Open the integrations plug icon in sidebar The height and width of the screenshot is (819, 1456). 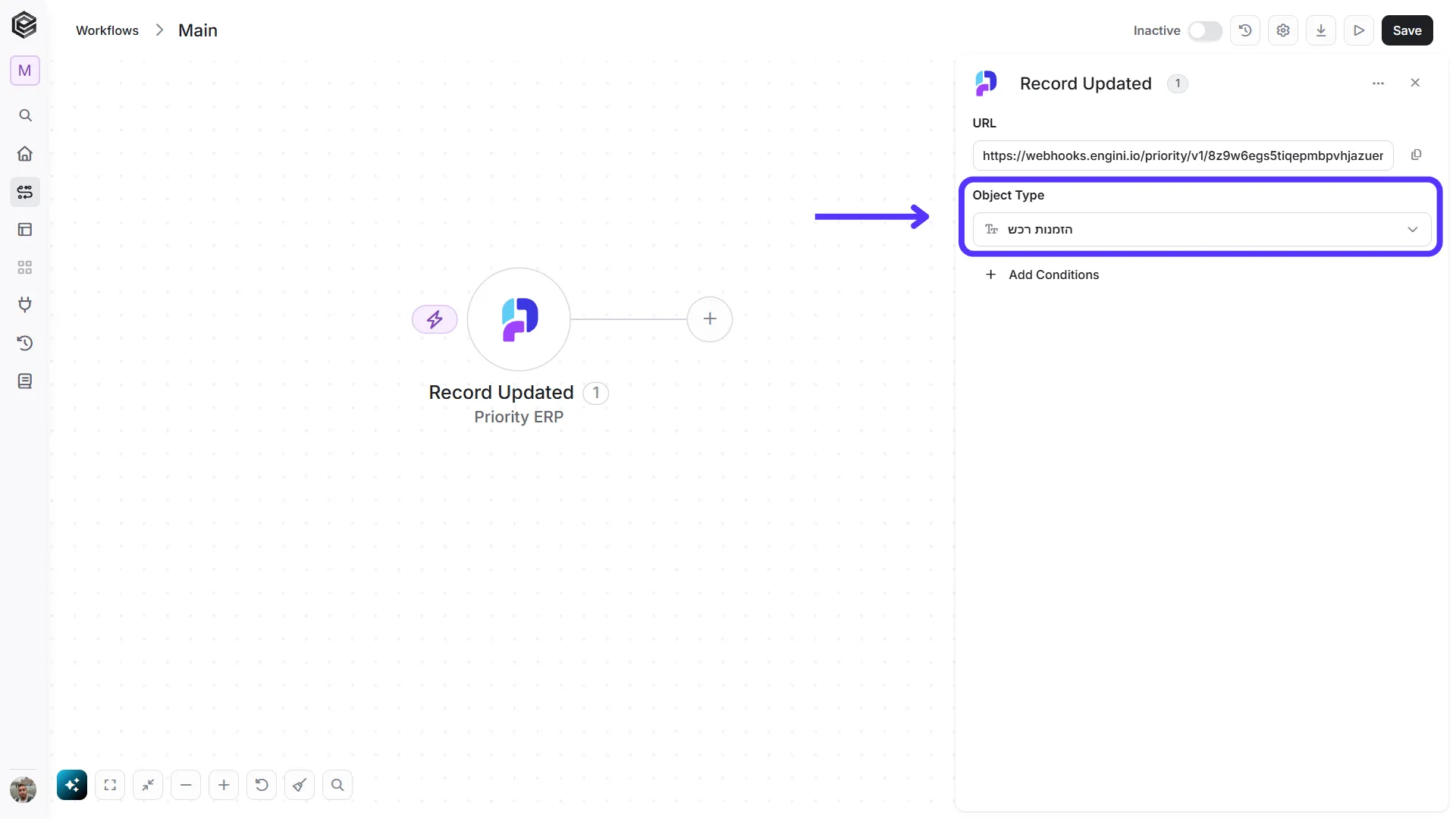pyautogui.click(x=25, y=305)
